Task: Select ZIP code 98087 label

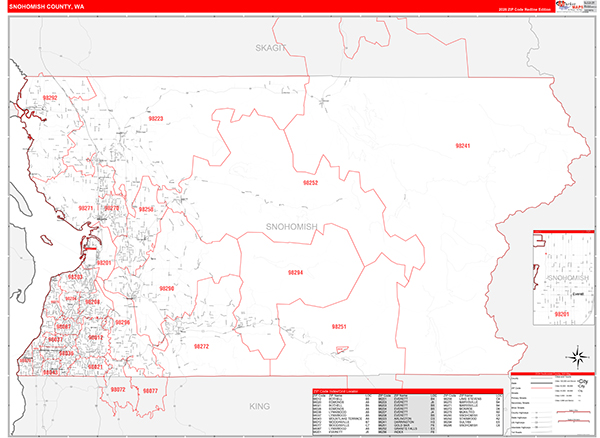Action: 64,326
